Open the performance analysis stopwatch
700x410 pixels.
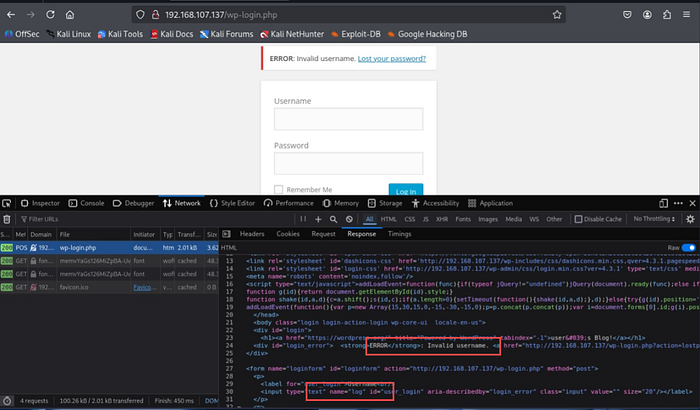point(7,401)
